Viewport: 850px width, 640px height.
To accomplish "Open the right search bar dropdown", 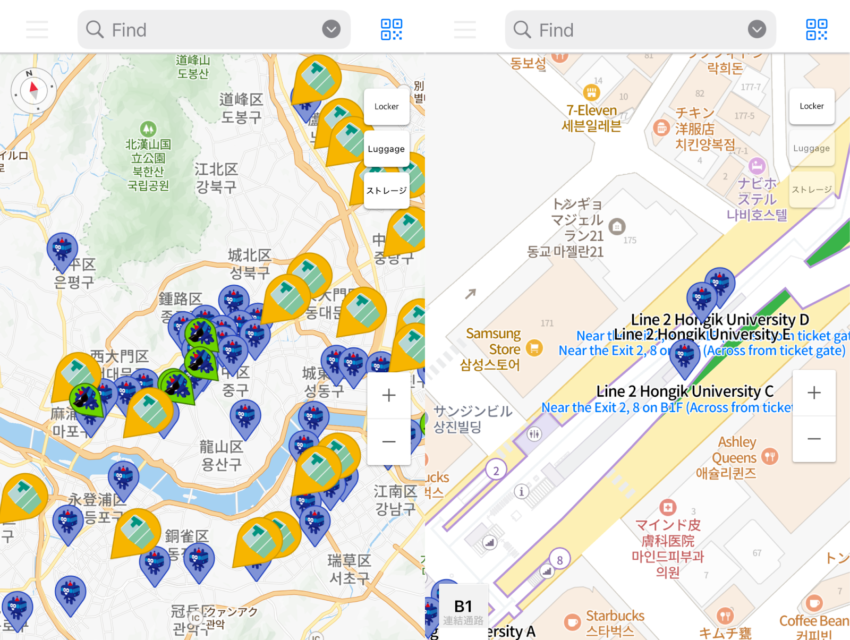I will (755, 30).
